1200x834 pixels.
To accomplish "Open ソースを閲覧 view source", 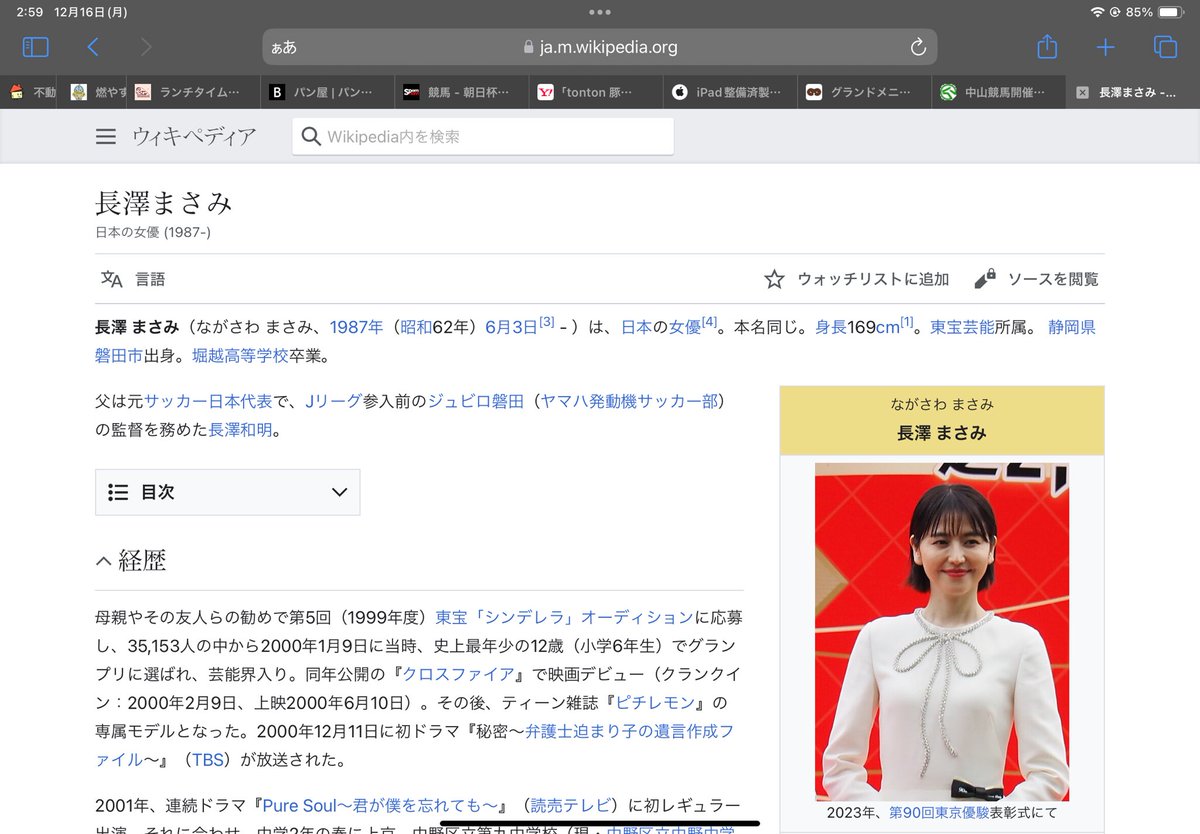I will point(1036,279).
